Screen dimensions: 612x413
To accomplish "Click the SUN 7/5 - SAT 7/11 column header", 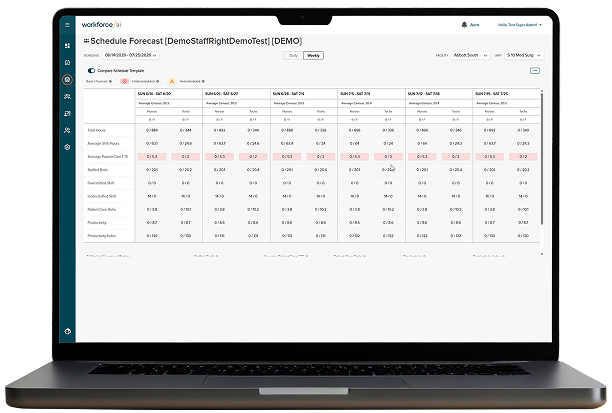I will (355, 94).
